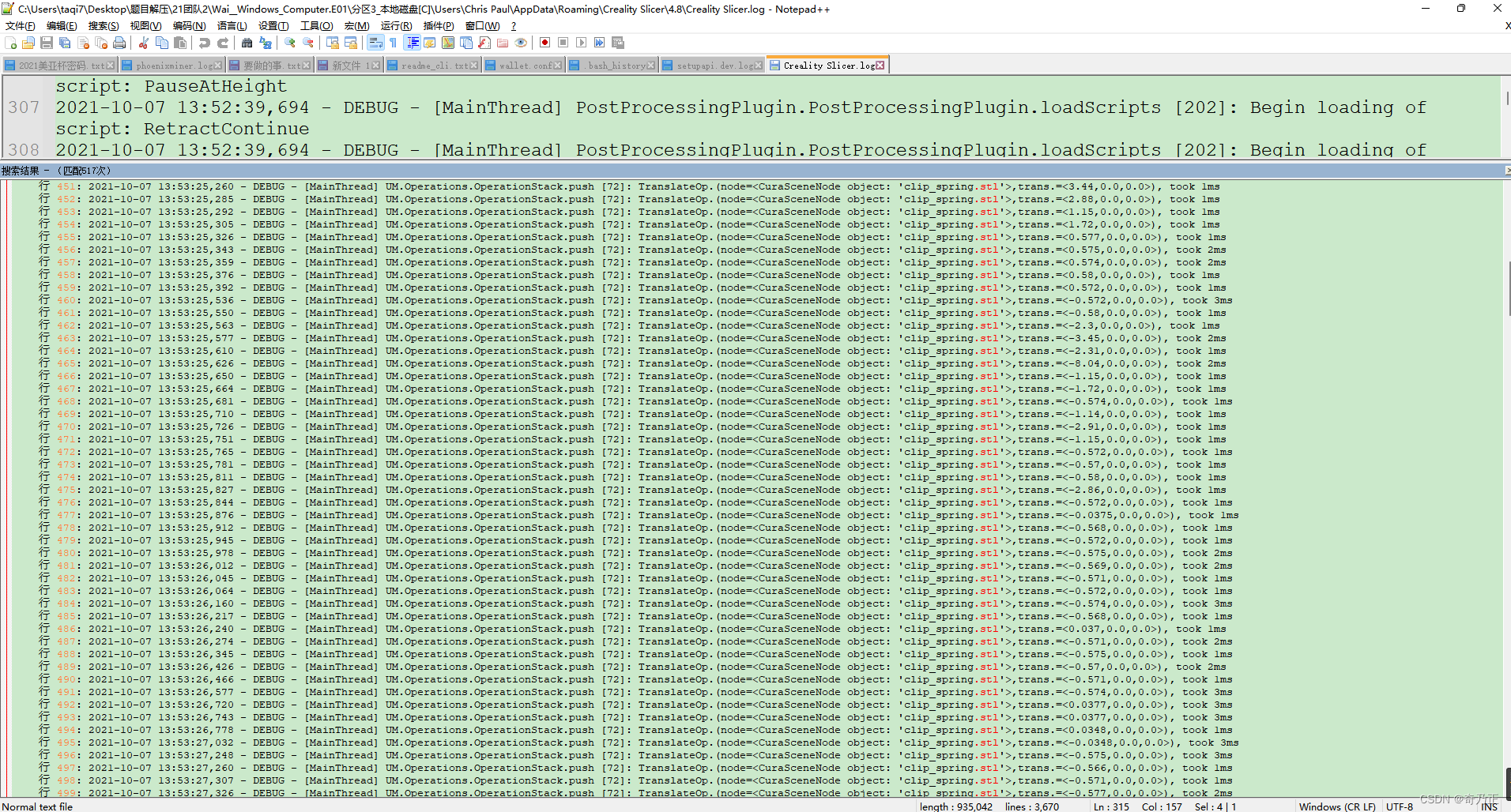Open Folder as Workspace icon
Image resolution: width=1511 pixels, height=812 pixels.
point(503,43)
